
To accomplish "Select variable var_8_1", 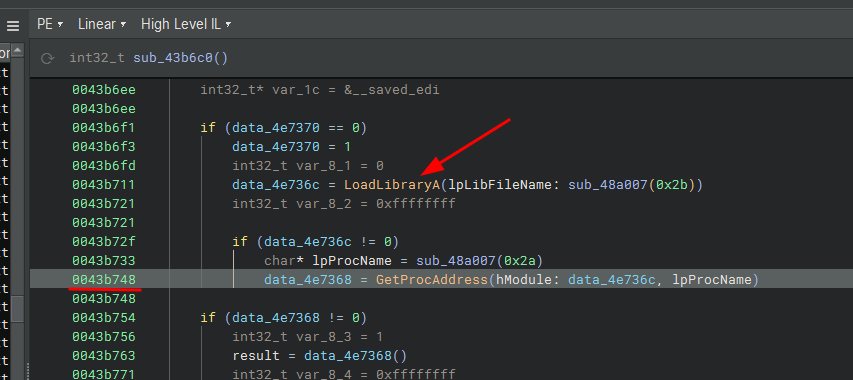I will click(324, 166).
